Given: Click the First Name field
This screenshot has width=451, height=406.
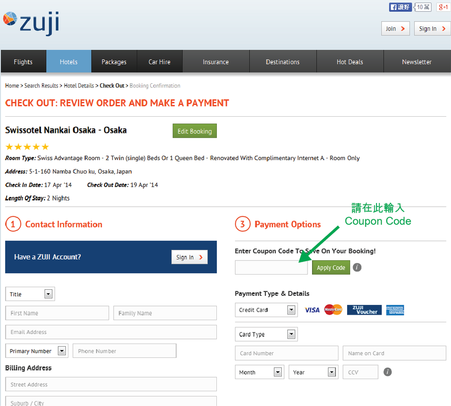Looking at the screenshot, I should coord(57,313).
